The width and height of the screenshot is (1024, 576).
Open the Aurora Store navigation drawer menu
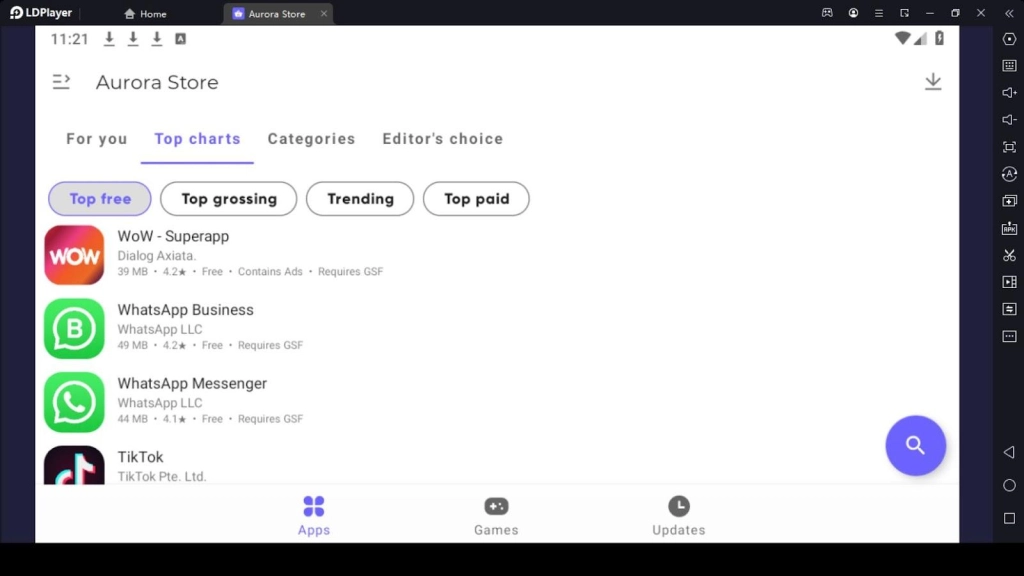pyautogui.click(x=61, y=82)
